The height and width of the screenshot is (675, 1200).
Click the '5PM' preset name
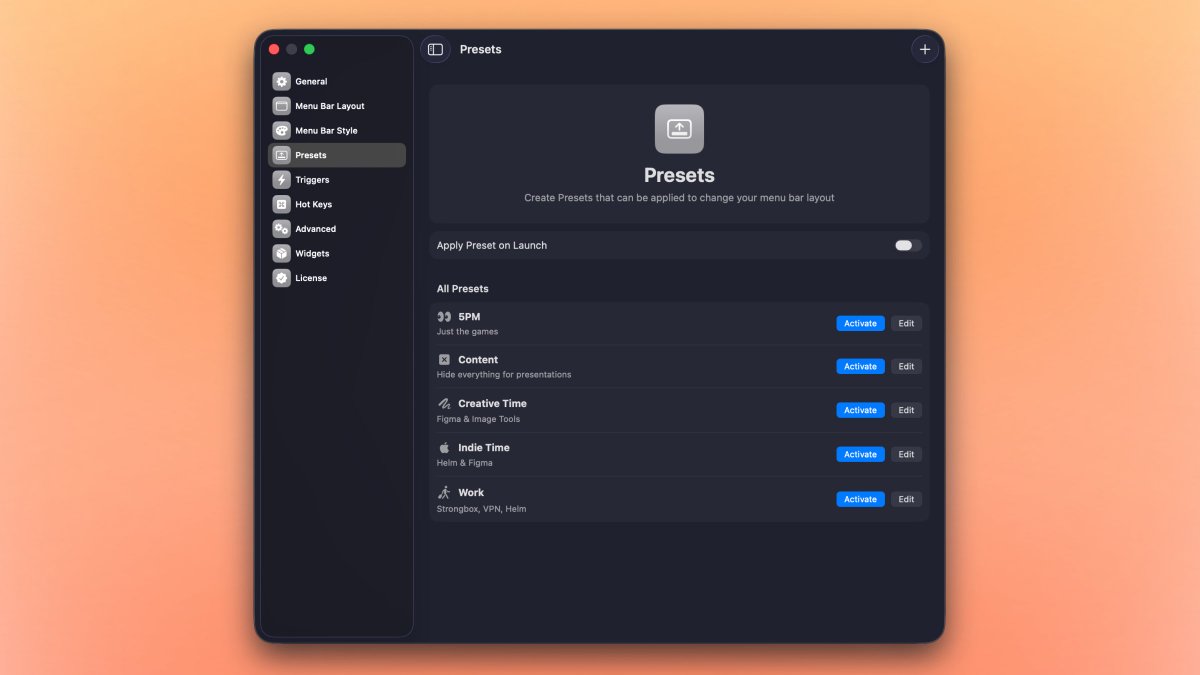[469, 317]
